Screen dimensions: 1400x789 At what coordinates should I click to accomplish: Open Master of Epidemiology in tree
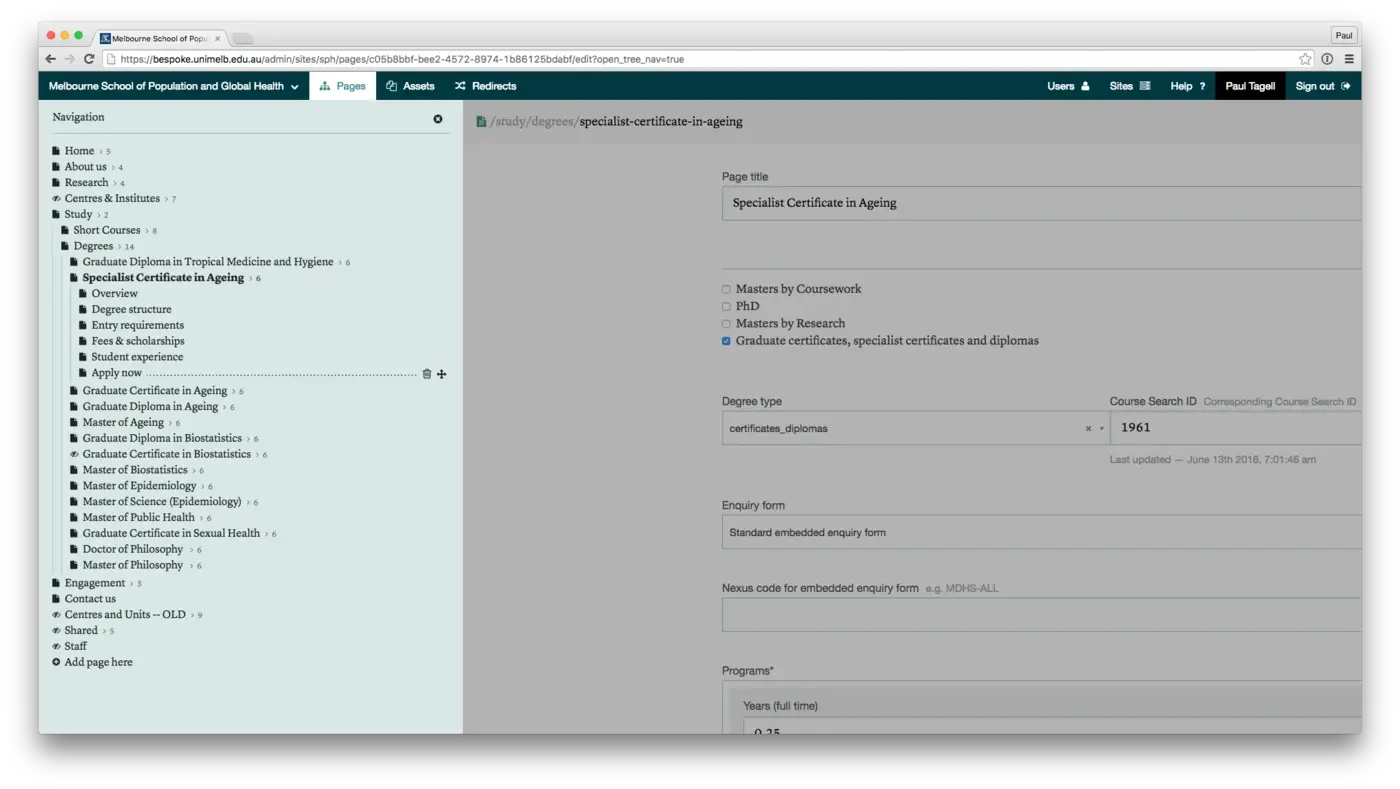[x=139, y=486]
